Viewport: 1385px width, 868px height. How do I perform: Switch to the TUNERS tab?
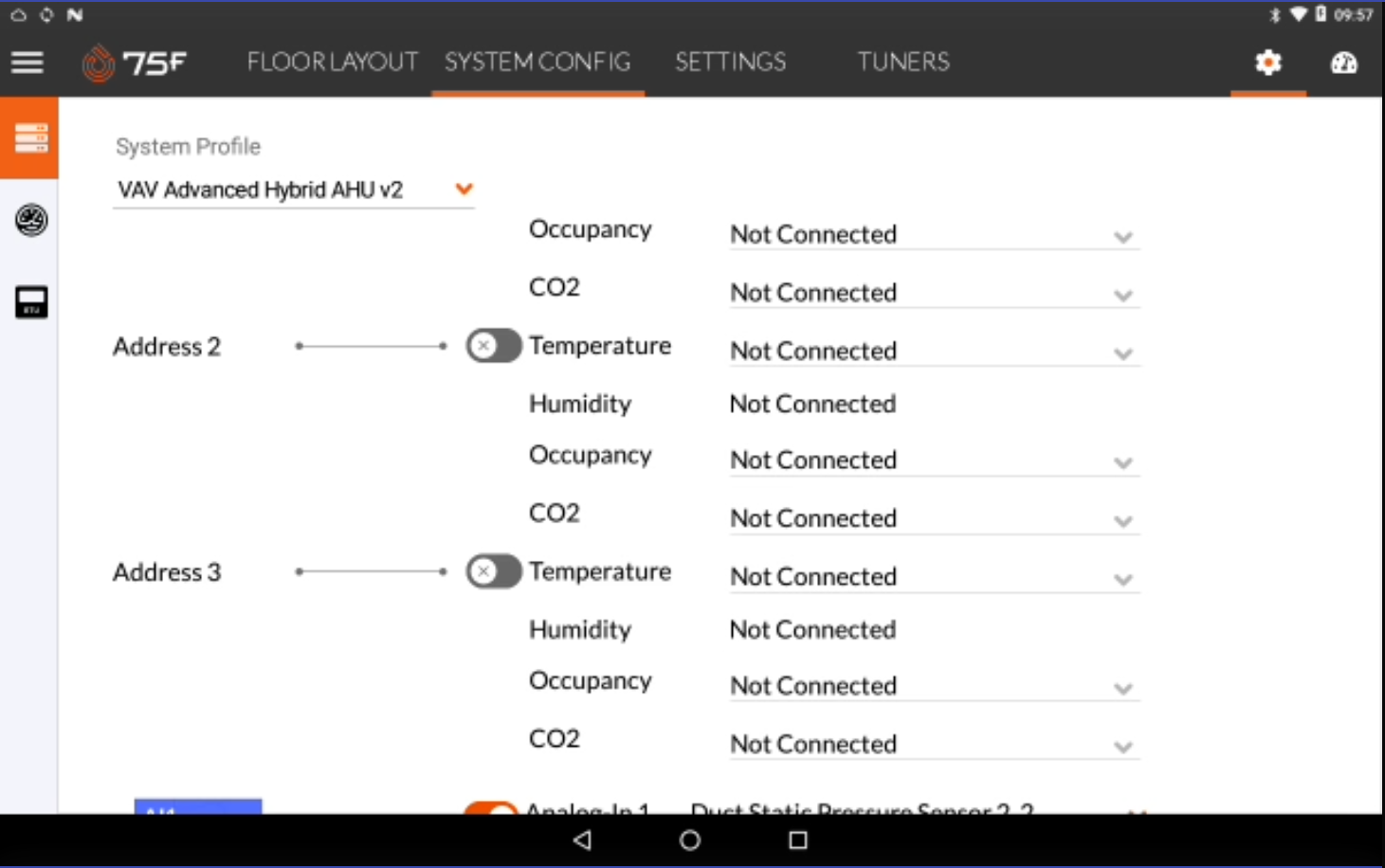point(903,63)
